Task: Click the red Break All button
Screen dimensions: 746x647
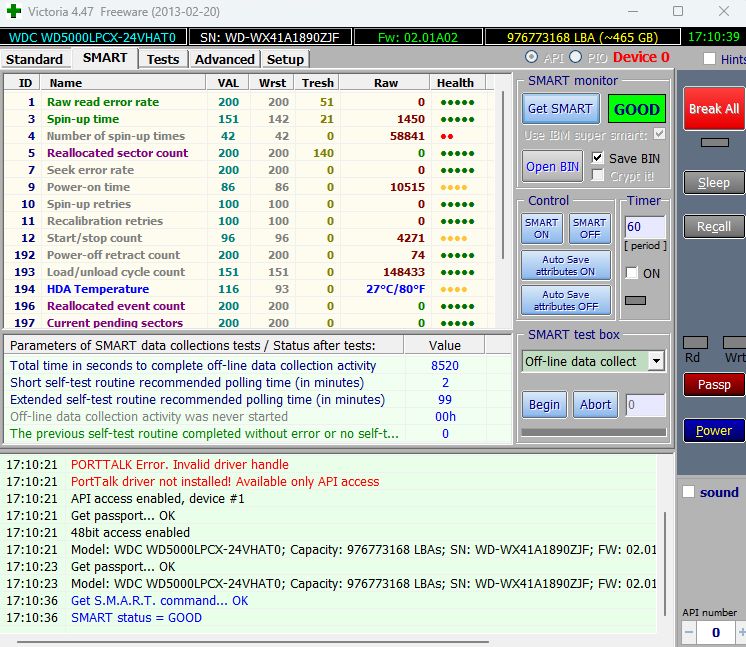Action: click(714, 108)
